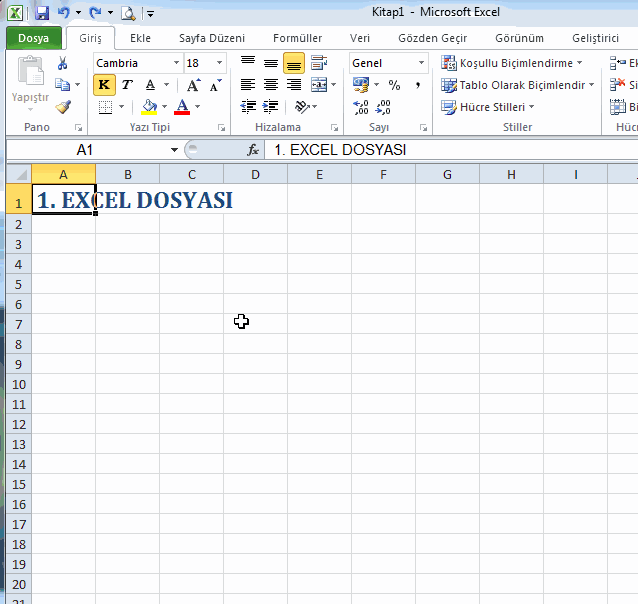This screenshot has width=638, height=604.
Task: Align text right
Action: tap(294, 85)
